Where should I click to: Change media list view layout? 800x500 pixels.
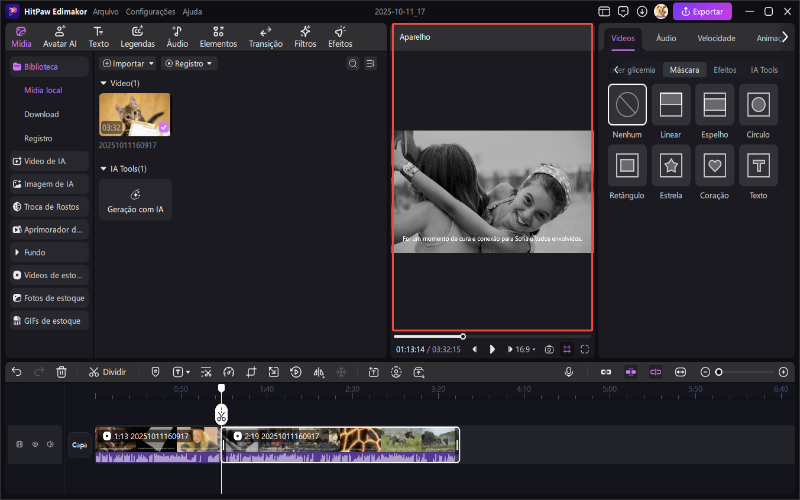click(x=370, y=63)
